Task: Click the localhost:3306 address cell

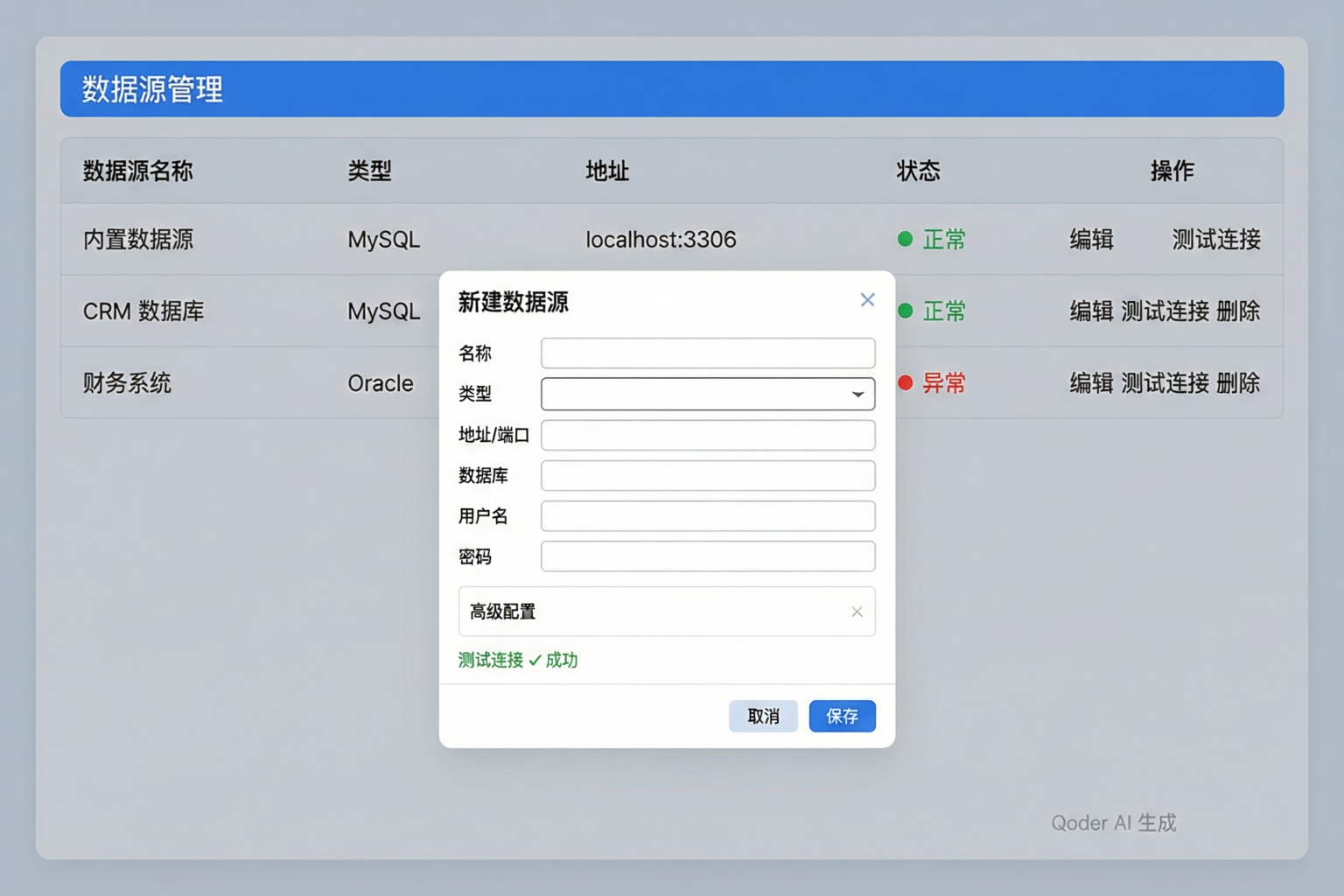Action: point(661,240)
